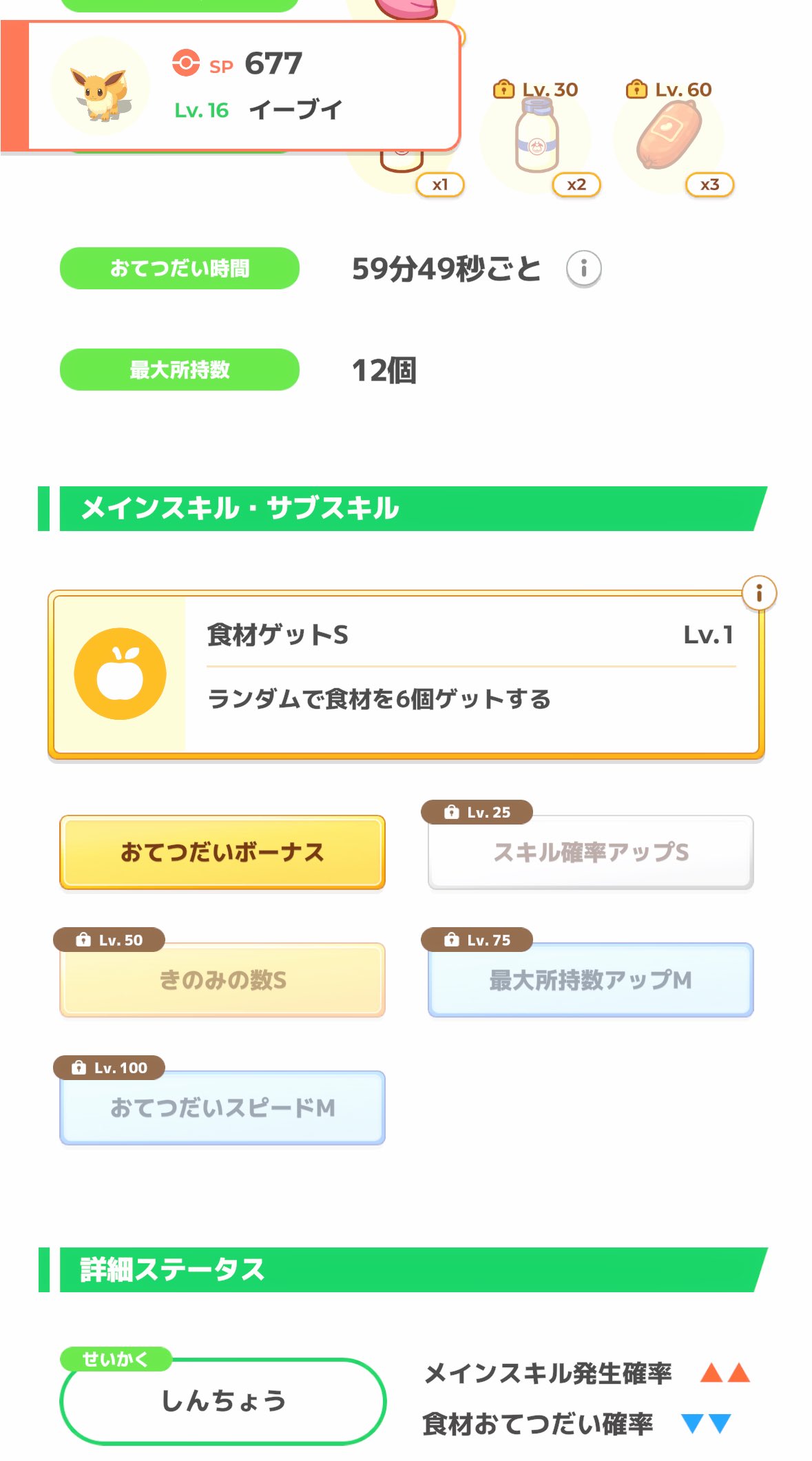
Task: Select the locked おてつだいスピードM skill
Action: click(x=222, y=1108)
